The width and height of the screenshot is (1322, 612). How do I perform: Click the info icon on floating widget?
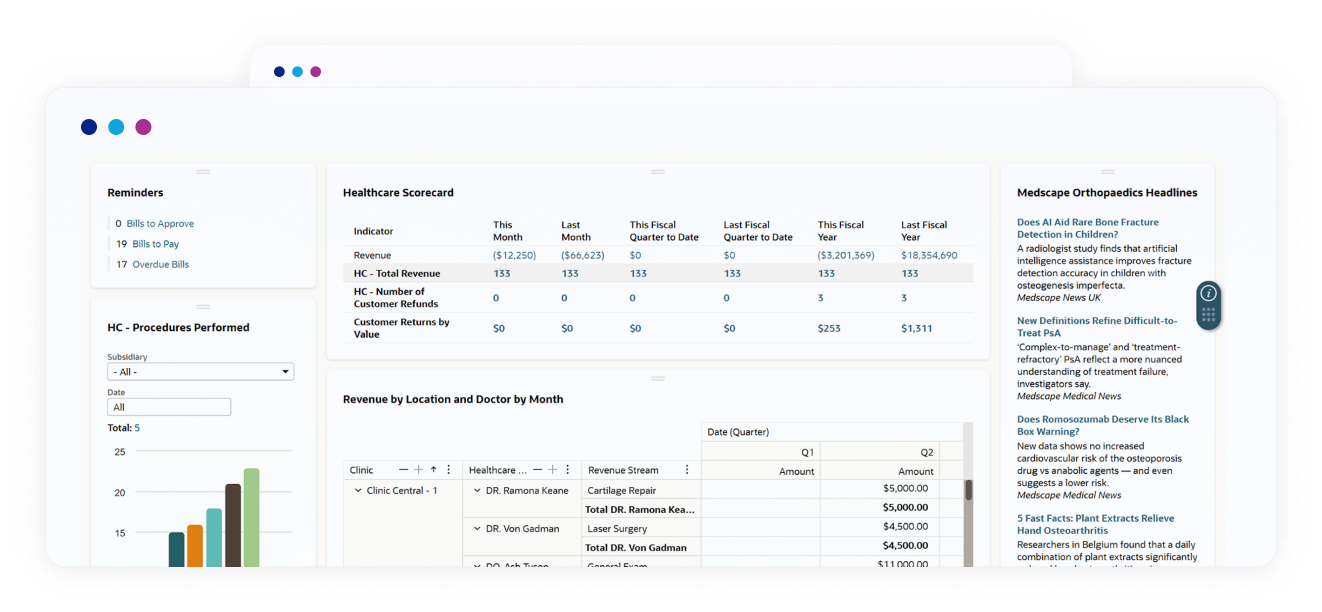[x=1208, y=293]
